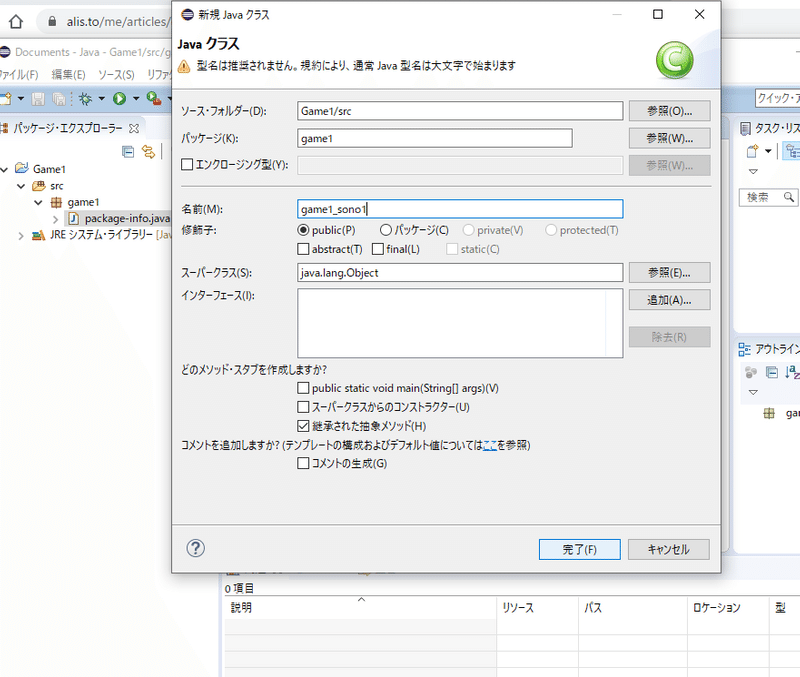
Task: Click the Eclipse New wizard toolbar icon
Action: (x=6, y=98)
